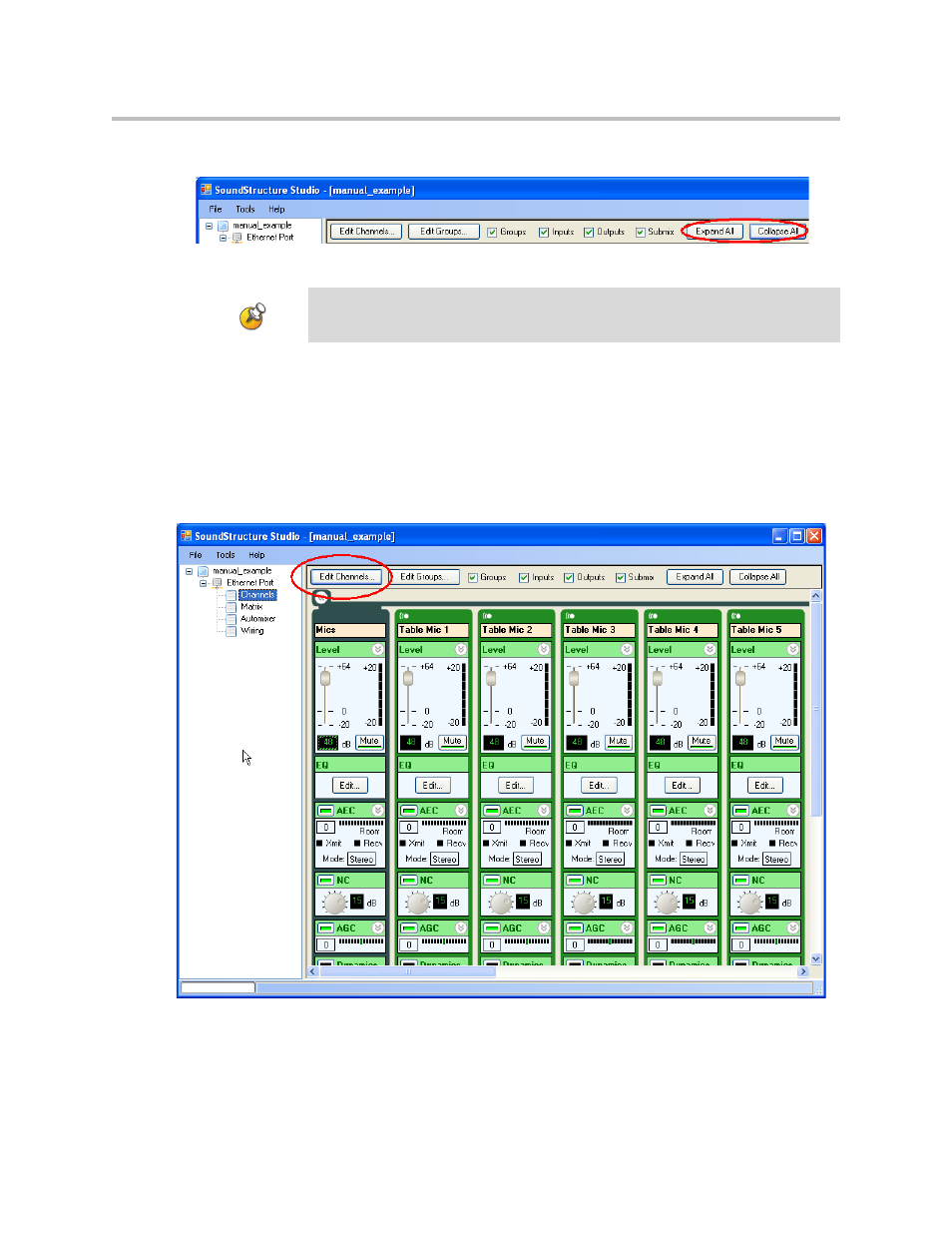The height and width of the screenshot is (1233, 952).
Task: Click the Level fader handle on Mics group
Action: click(x=324, y=679)
